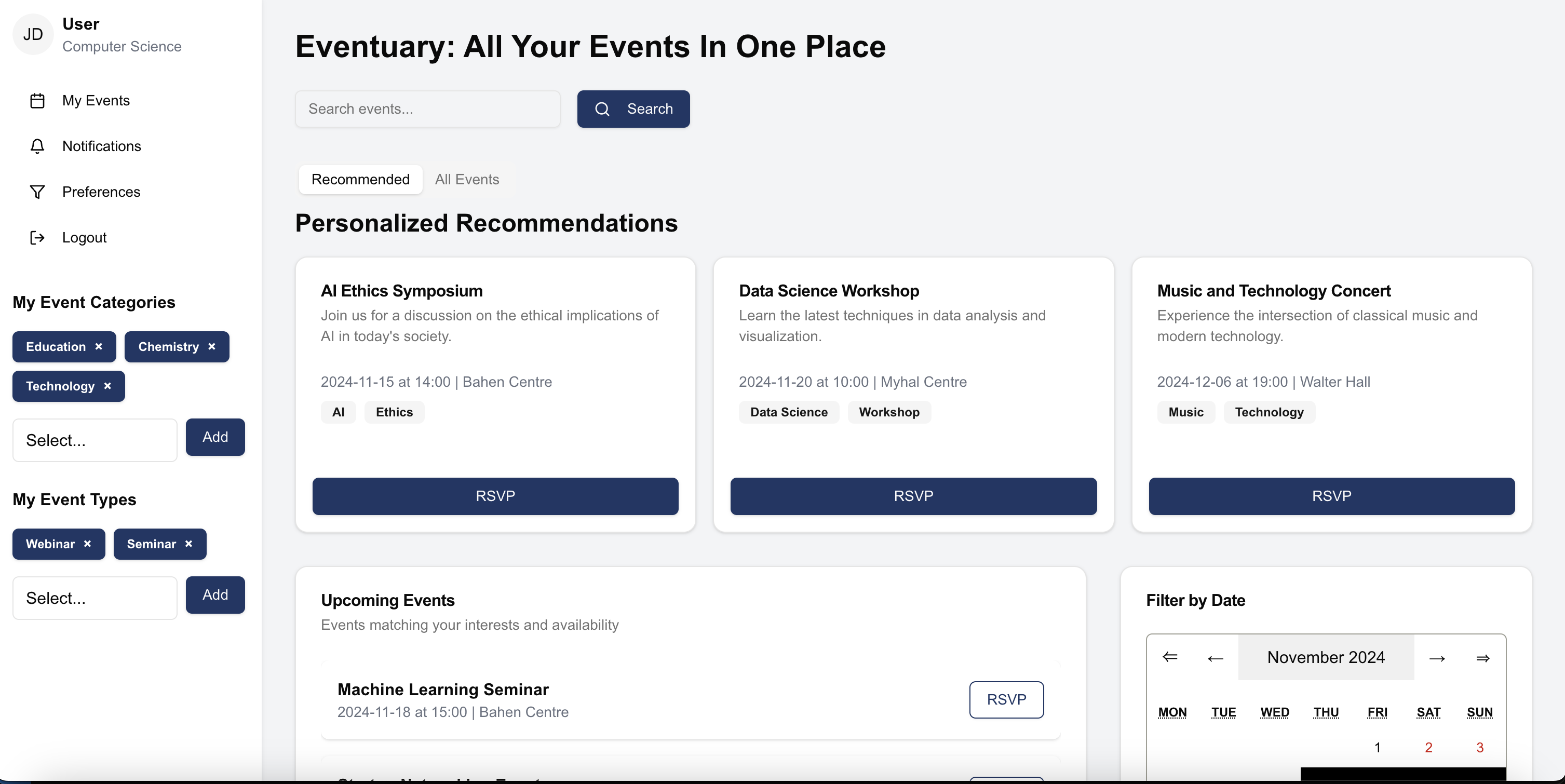The width and height of the screenshot is (1565, 784).
Task: RSVP to the AI Ethics Symposium
Action: 495,496
